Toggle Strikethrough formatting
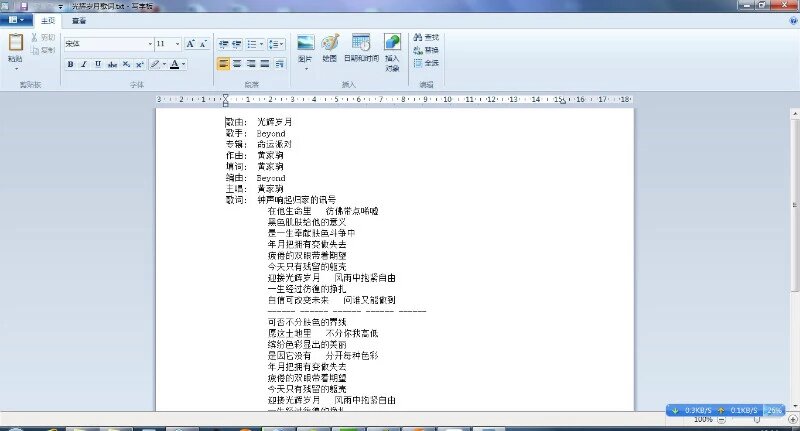This screenshot has width=800, height=431. point(112,64)
